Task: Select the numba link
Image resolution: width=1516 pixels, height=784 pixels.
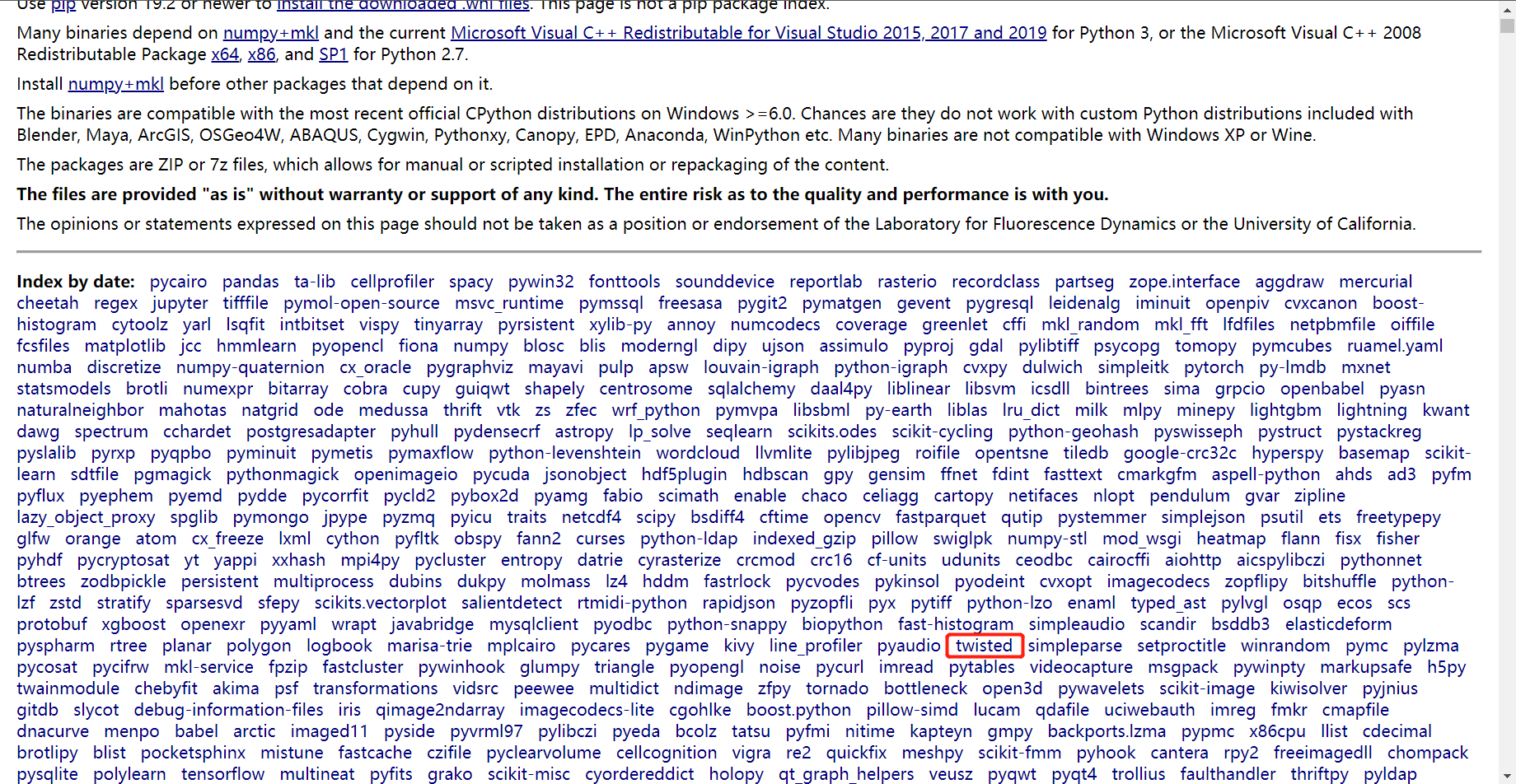Action: pyautogui.click(x=44, y=367)
